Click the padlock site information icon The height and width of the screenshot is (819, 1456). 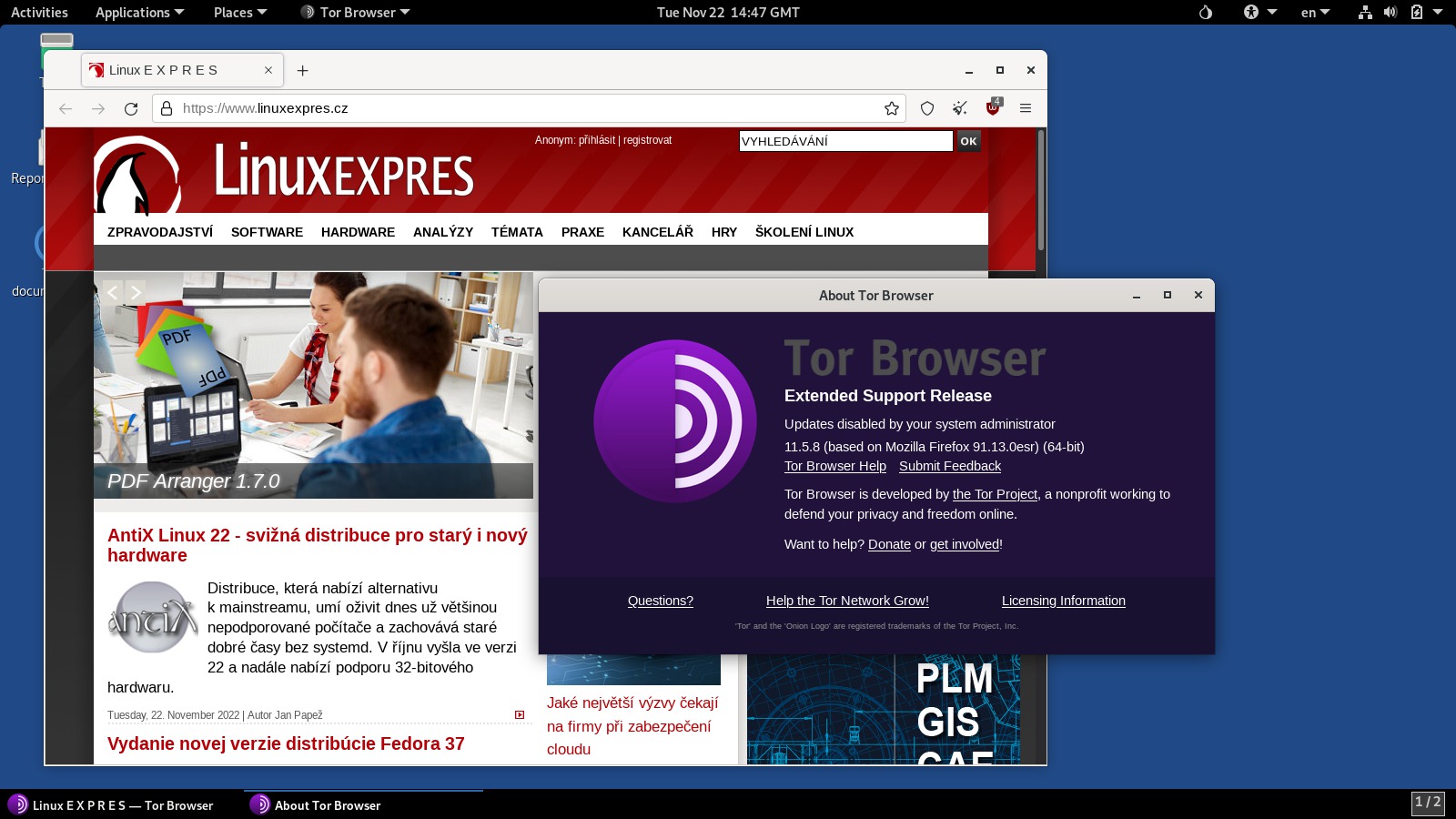click(x=167, y=108)
